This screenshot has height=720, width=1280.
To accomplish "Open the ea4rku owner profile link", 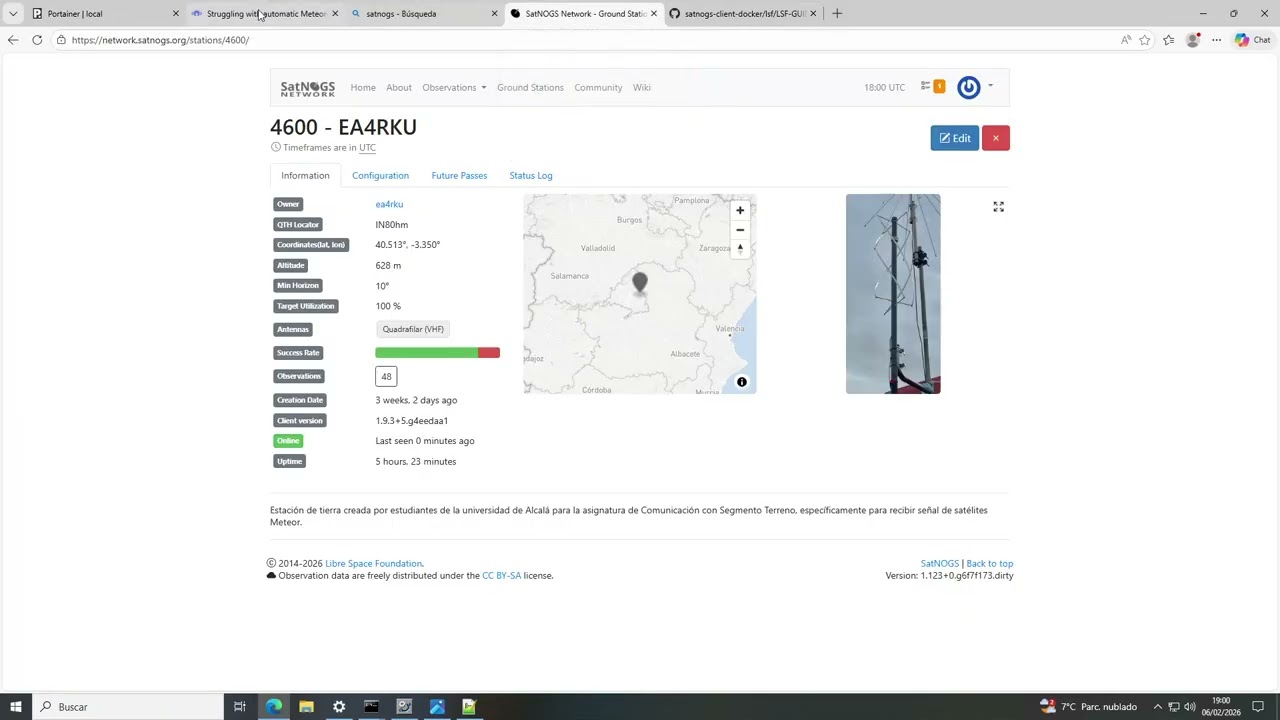I will point(389,204).
